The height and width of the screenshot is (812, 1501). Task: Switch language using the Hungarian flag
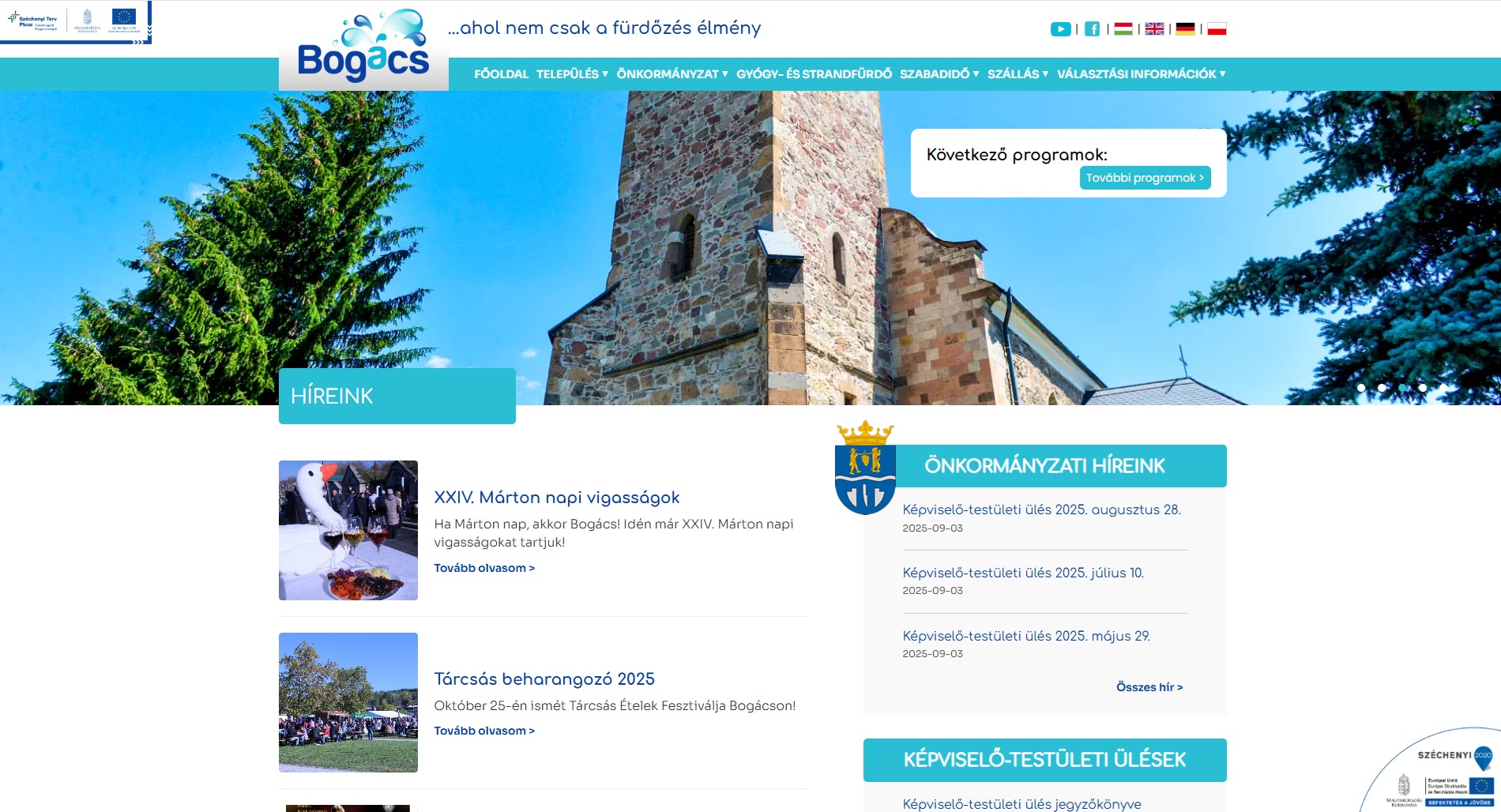click(x=1124, y=28)
